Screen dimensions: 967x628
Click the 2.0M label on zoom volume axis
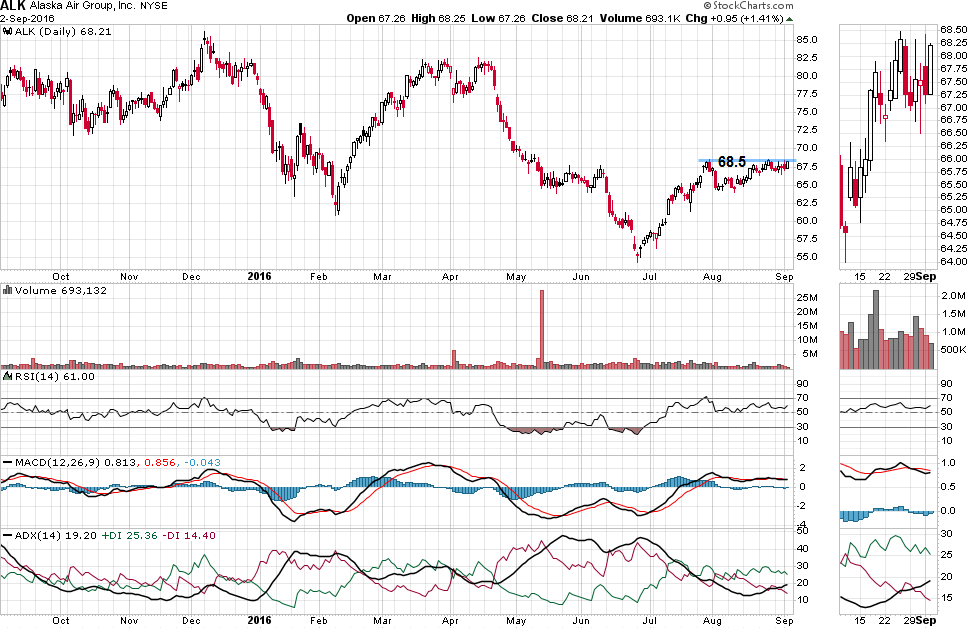click(953, 295)
